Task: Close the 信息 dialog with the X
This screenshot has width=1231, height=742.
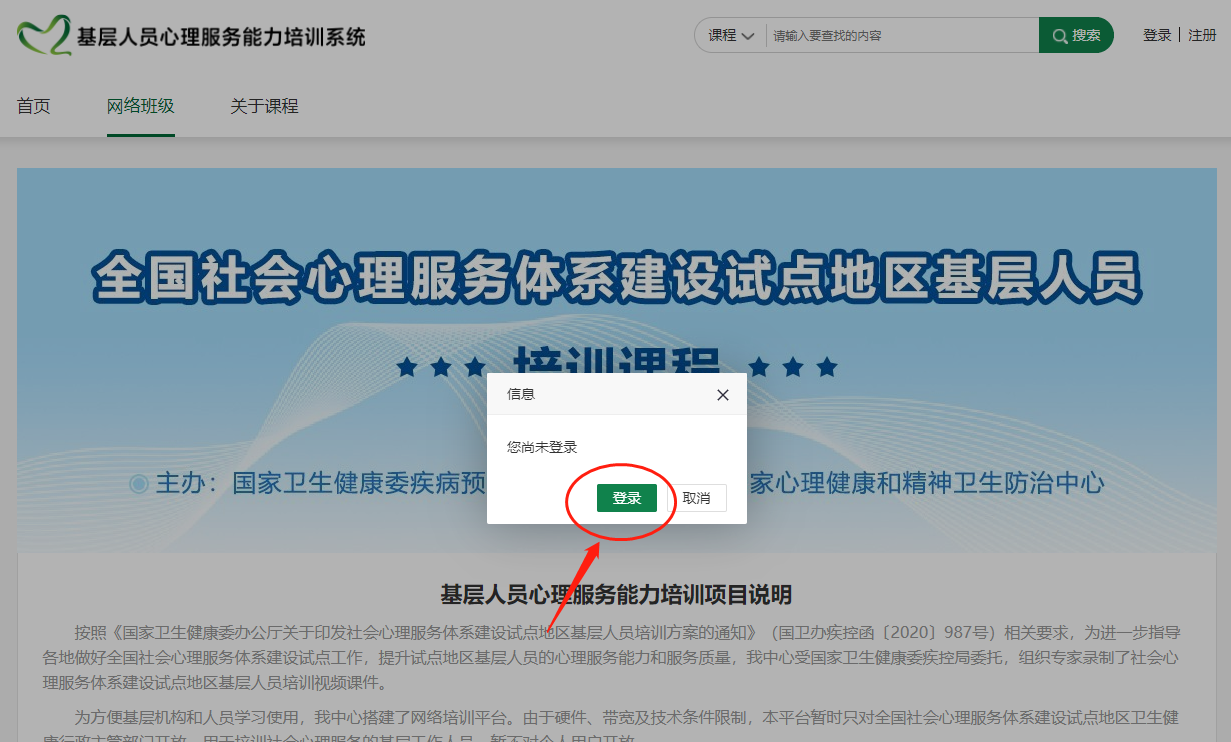Action: (x=723, y=395)
